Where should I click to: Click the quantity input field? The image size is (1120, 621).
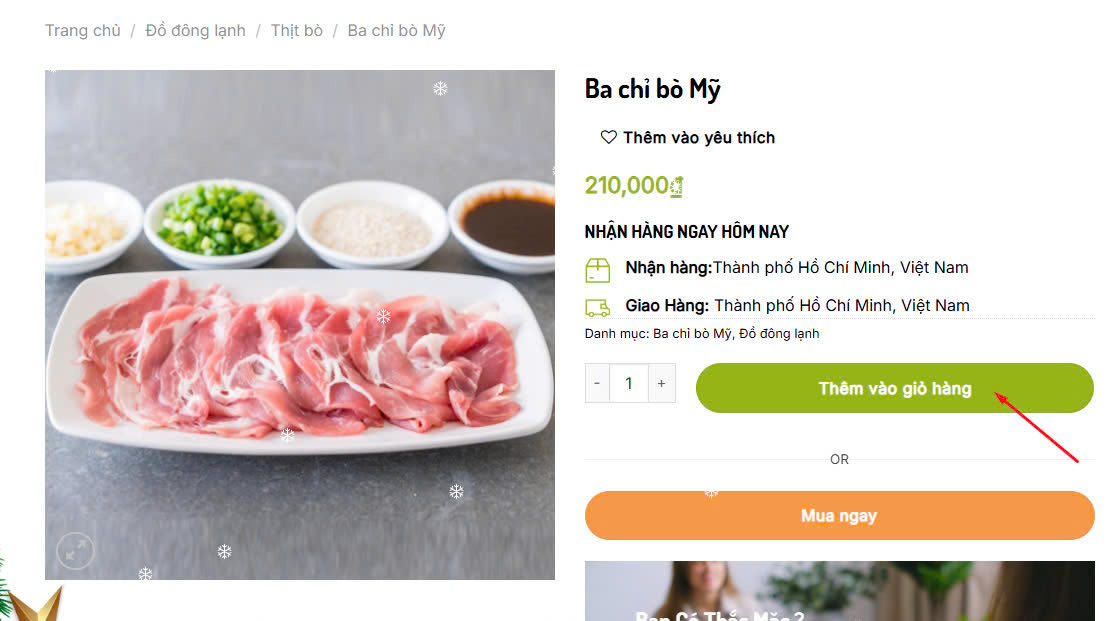pyautogui.click(x=629, y=383)
